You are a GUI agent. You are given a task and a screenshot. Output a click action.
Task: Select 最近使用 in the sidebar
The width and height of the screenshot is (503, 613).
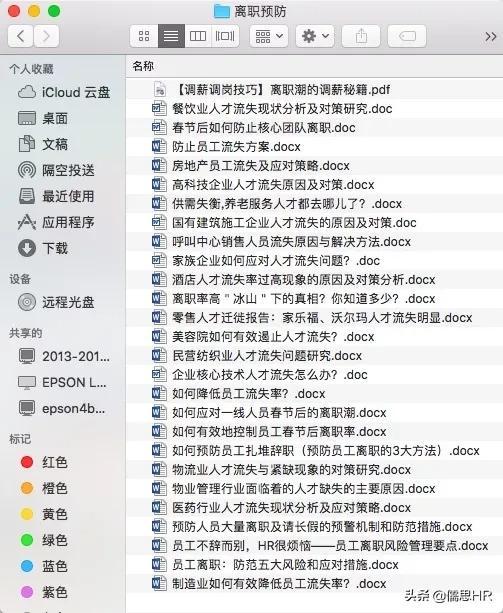(56, 196)
